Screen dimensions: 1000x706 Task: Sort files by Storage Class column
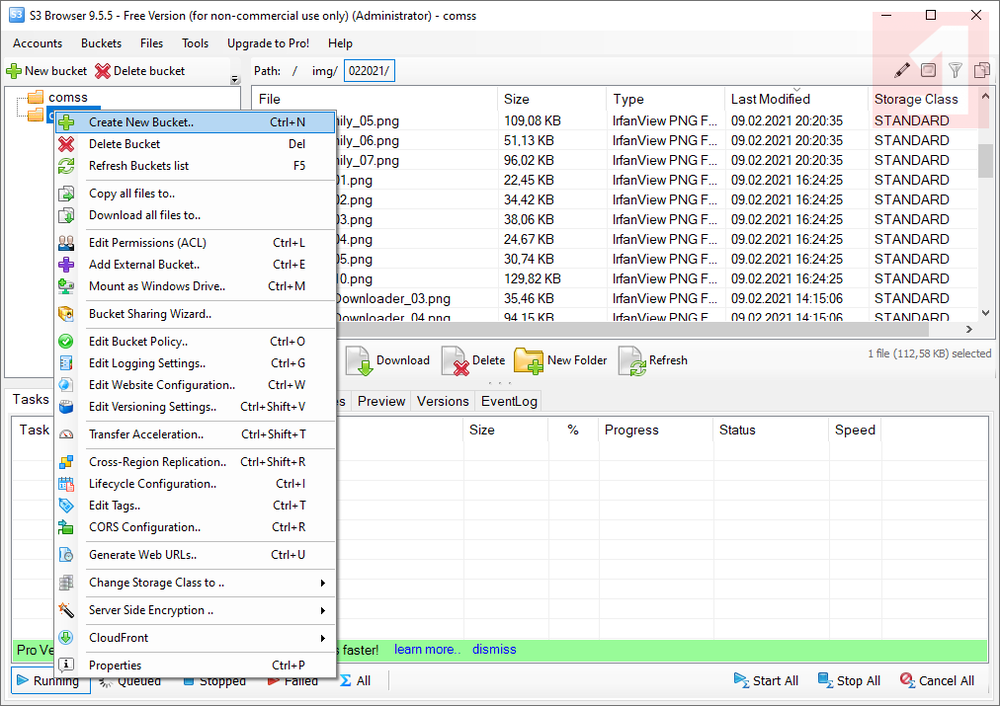(916, 99)
